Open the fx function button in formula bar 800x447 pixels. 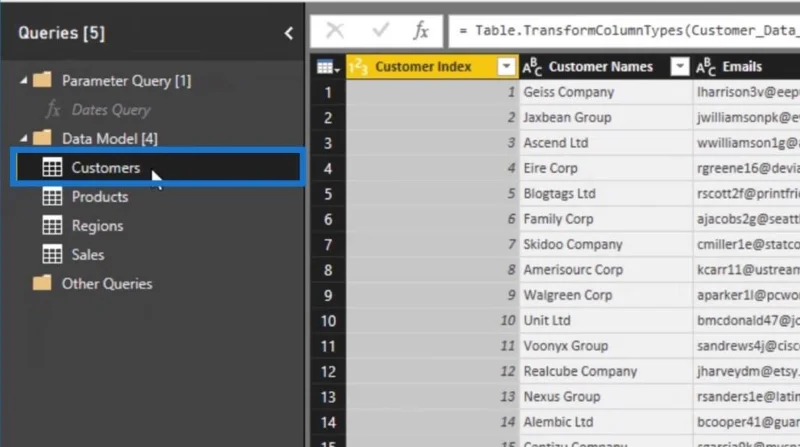(421, 31)
